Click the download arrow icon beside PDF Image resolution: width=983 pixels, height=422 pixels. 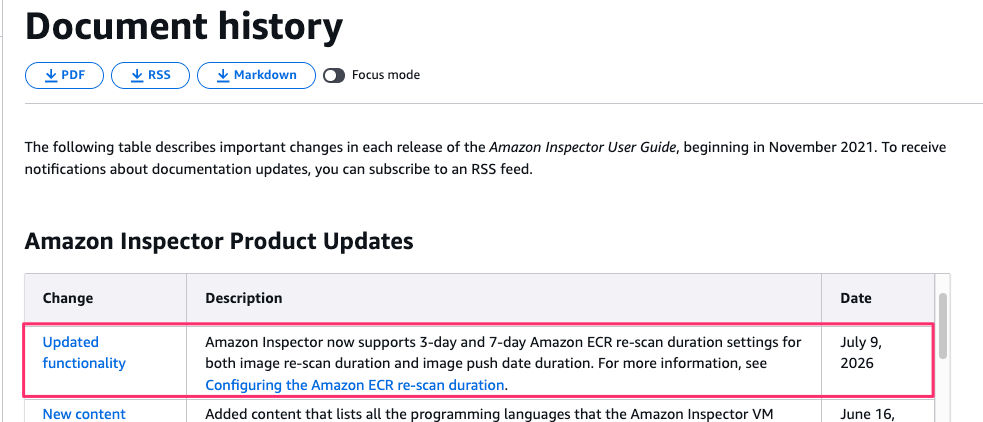[x=51, y=75]
